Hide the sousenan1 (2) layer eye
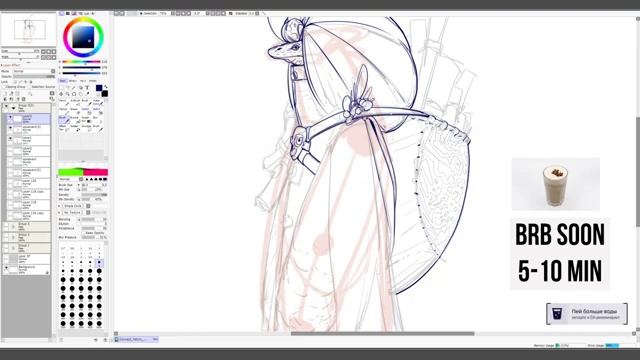This screenshot has width=640, height=360. click(10, 128)
